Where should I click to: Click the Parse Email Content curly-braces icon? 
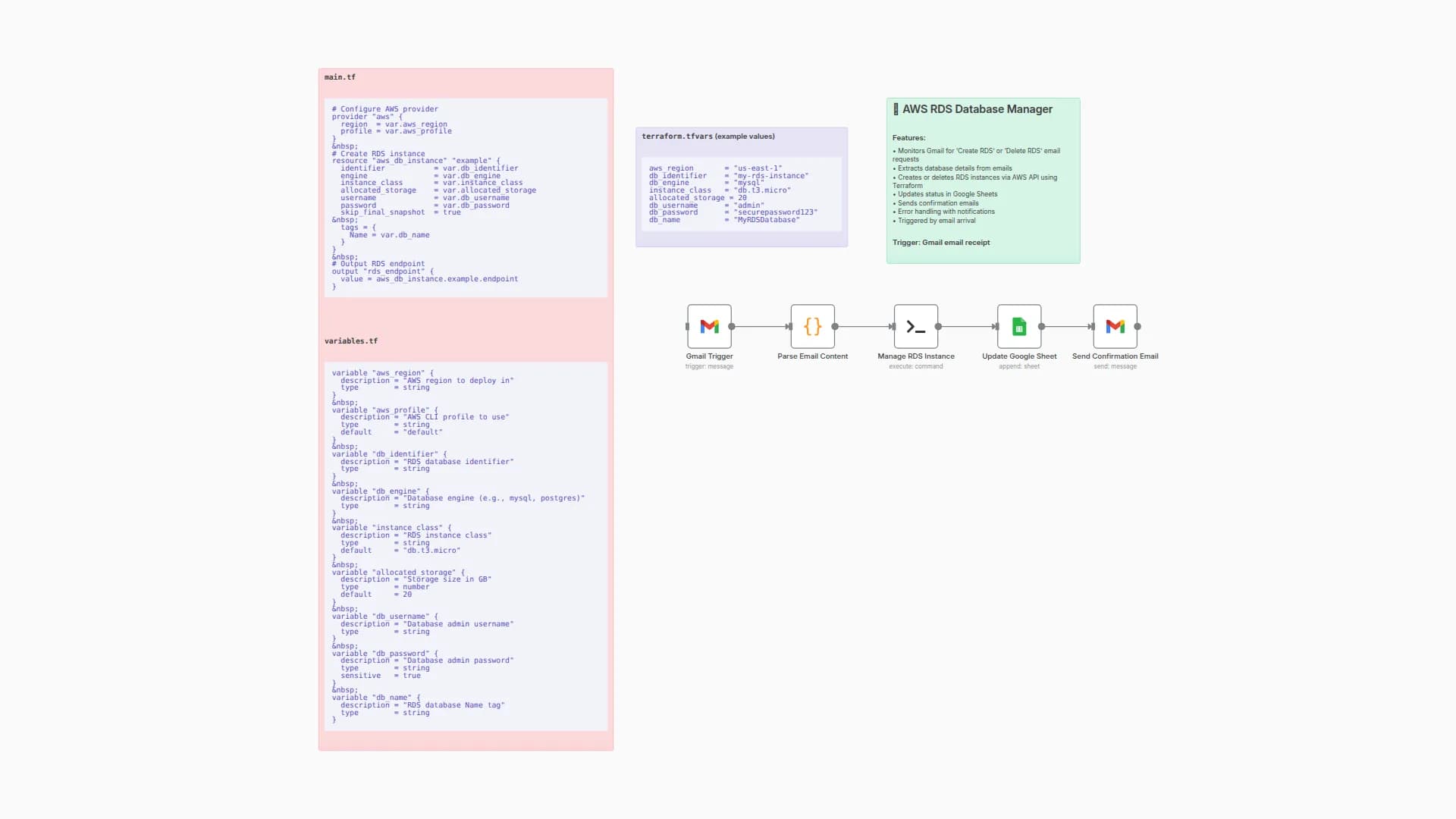click(x=812, y=326)
